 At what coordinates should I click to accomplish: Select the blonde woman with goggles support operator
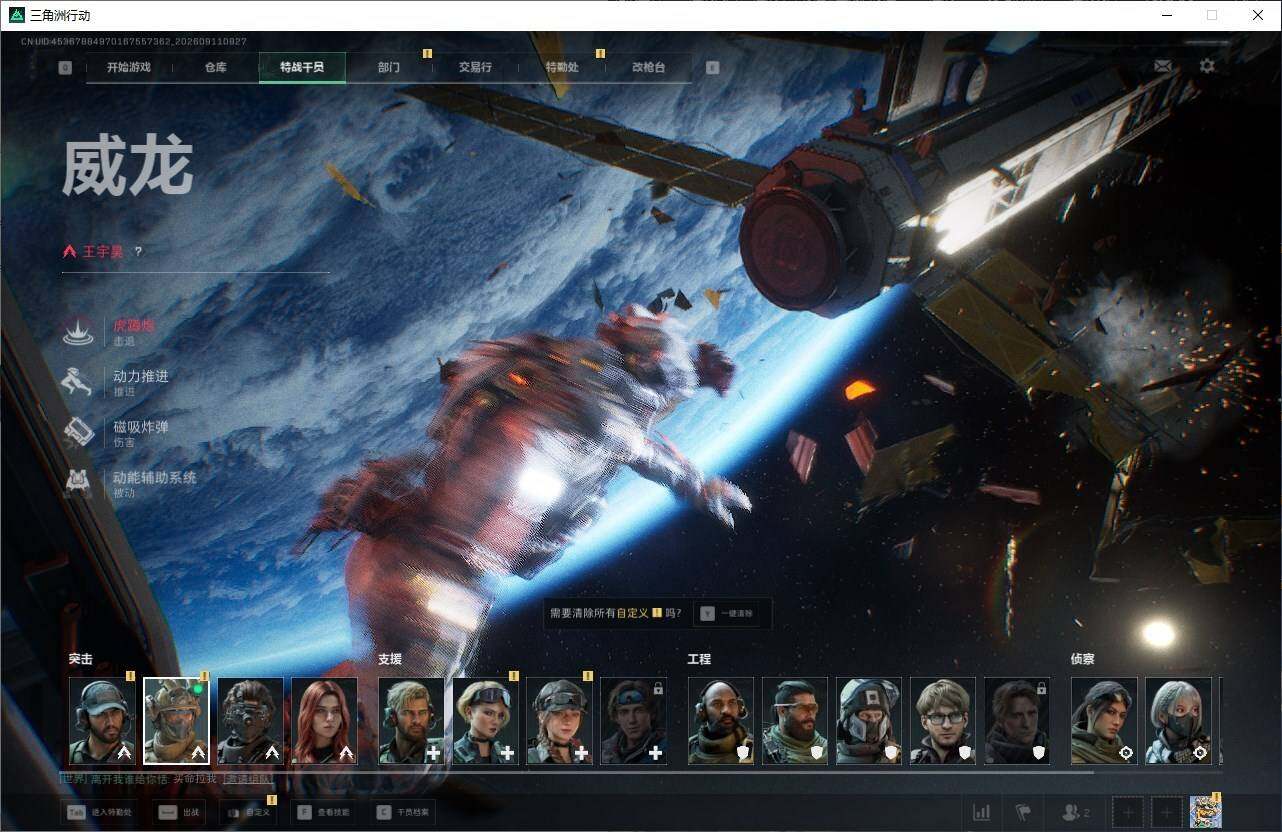coord(486,721)
